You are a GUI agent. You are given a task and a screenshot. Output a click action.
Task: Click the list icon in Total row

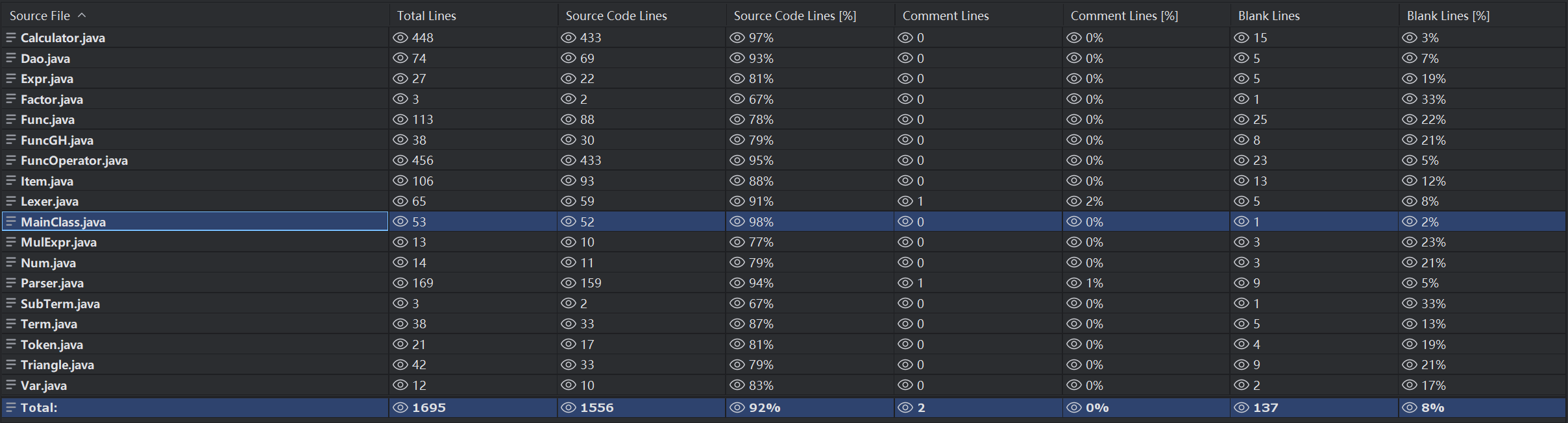click(x=11, y=407)
